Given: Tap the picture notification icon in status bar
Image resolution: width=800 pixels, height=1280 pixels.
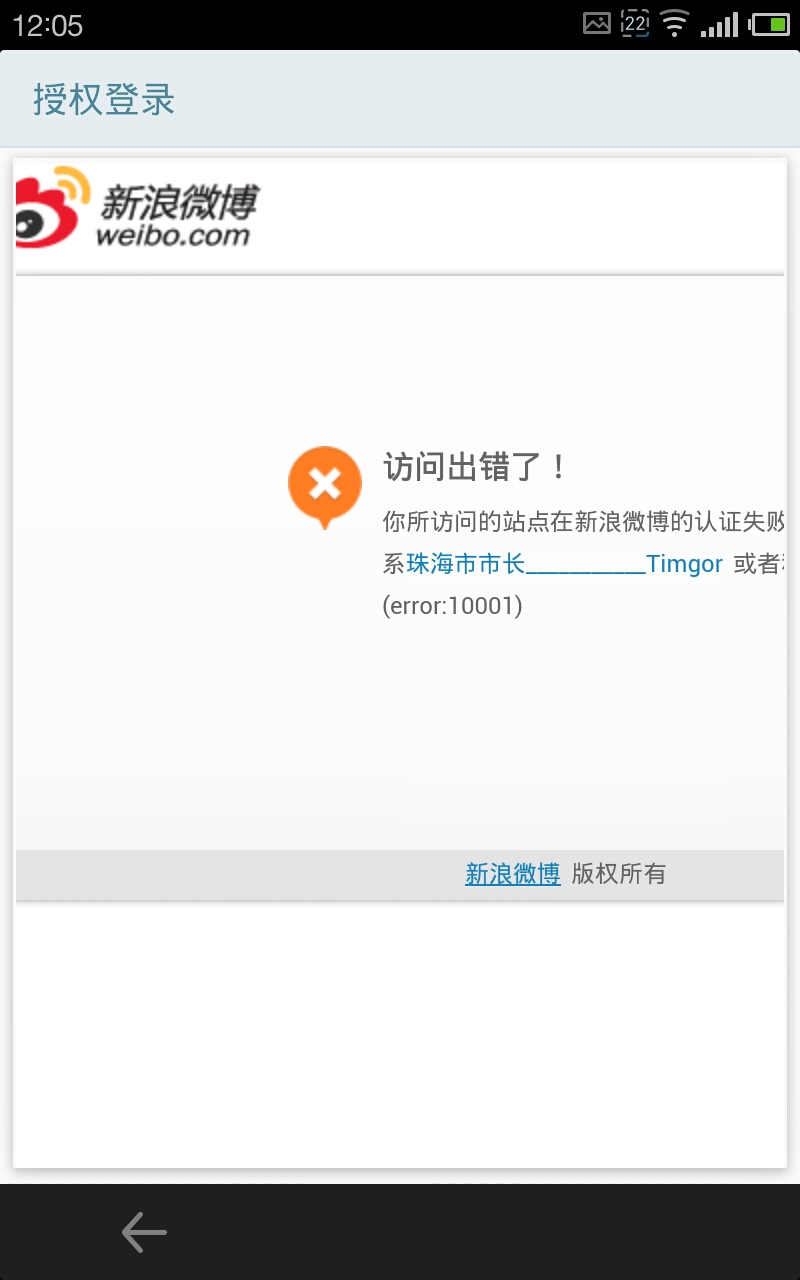Looking at the screenshot, I should (x=597, y=23).
